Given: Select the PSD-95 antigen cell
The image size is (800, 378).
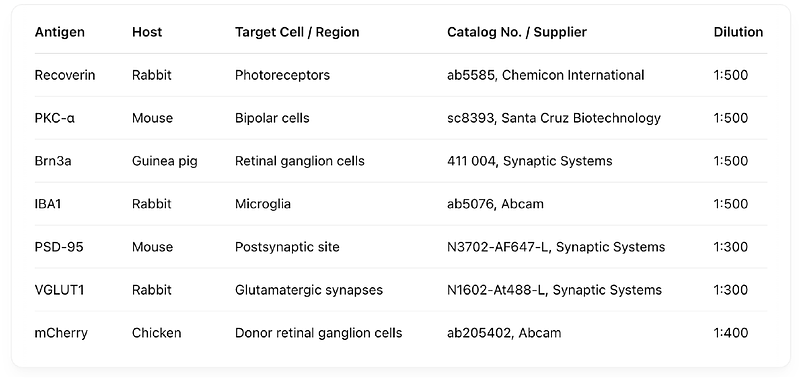Looking at the screenshot, I should (59, 247).
